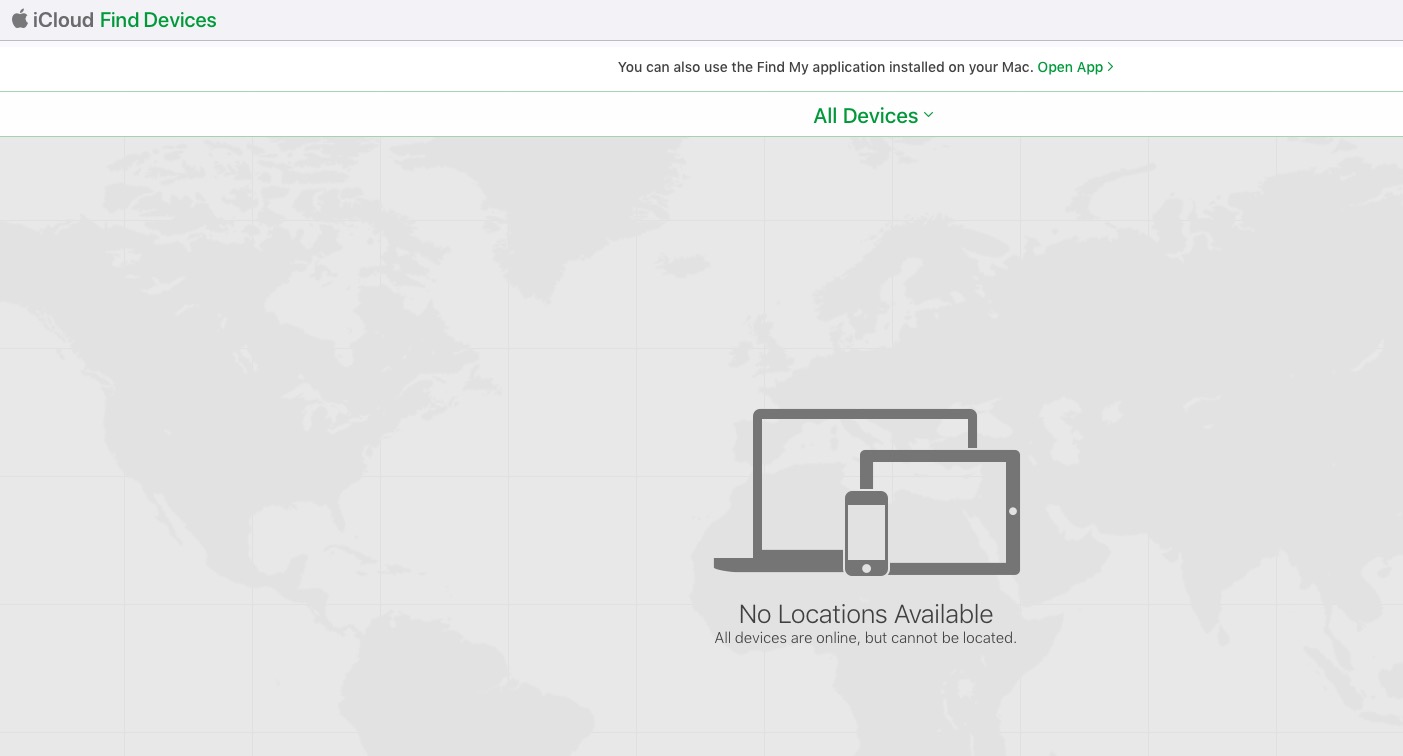Click the Apple logo icon

tap(19, 19)
